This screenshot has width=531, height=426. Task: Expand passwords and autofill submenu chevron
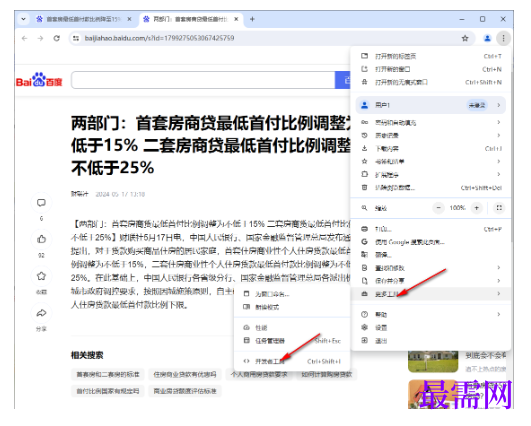point(498,122)
